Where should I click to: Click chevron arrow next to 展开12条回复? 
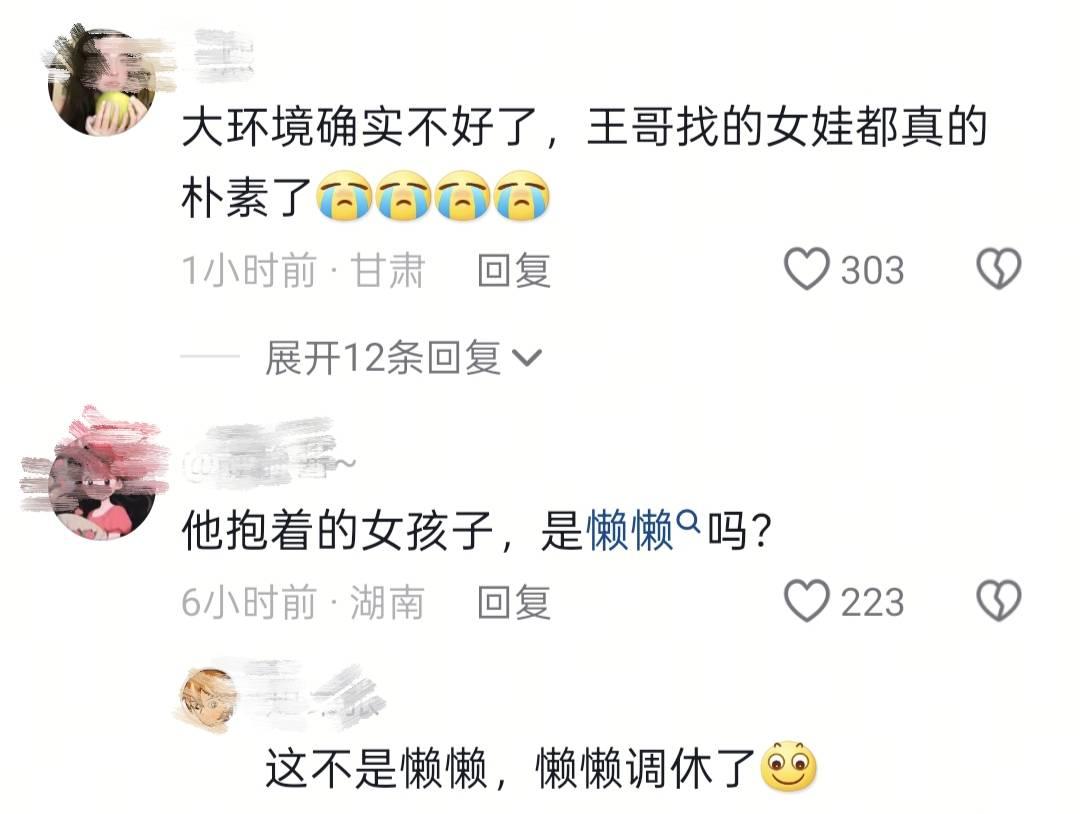pos(528,358)
